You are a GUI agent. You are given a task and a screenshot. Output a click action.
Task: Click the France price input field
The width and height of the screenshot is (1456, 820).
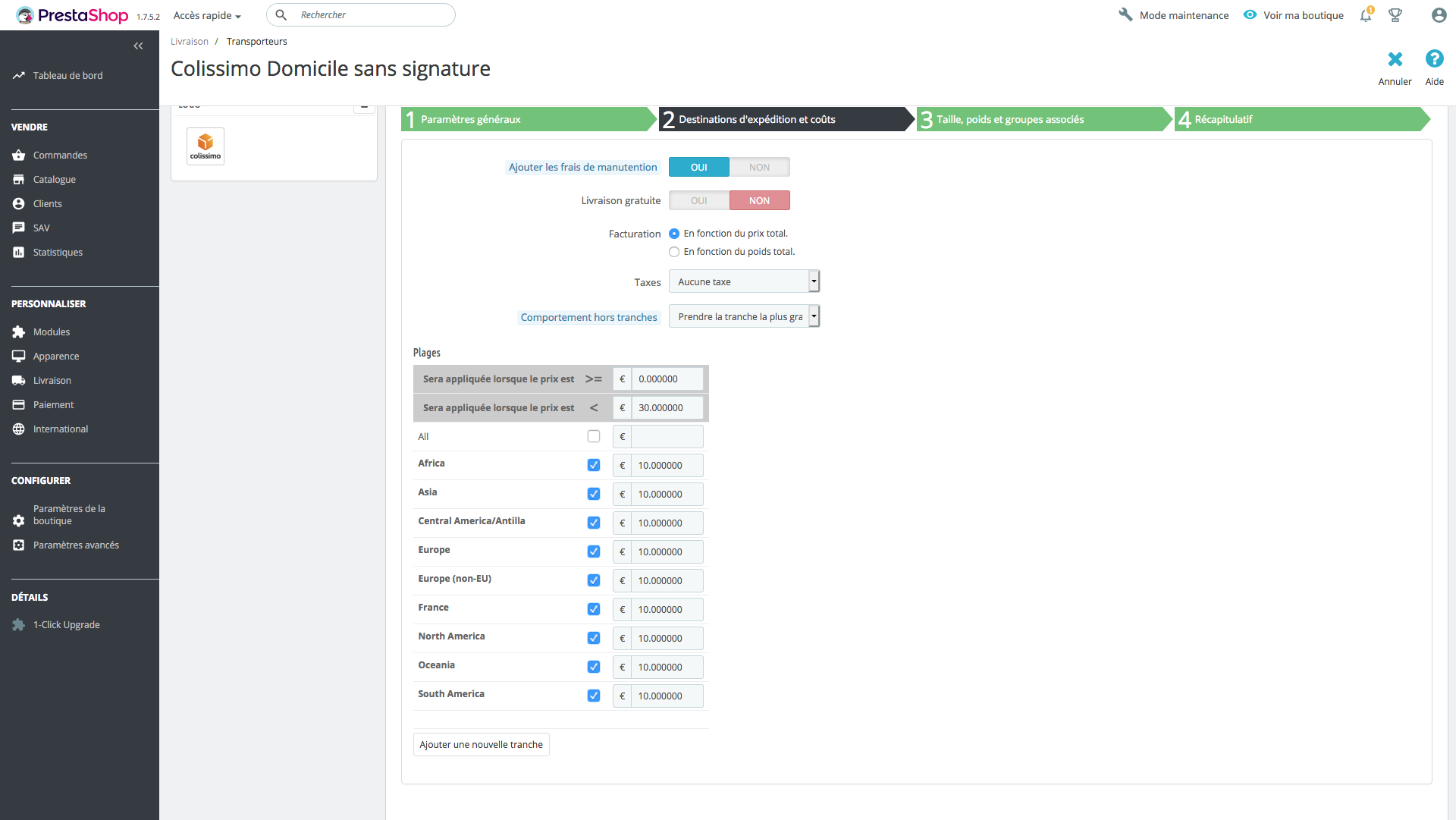pyautogui.click(x=667, y=609)
